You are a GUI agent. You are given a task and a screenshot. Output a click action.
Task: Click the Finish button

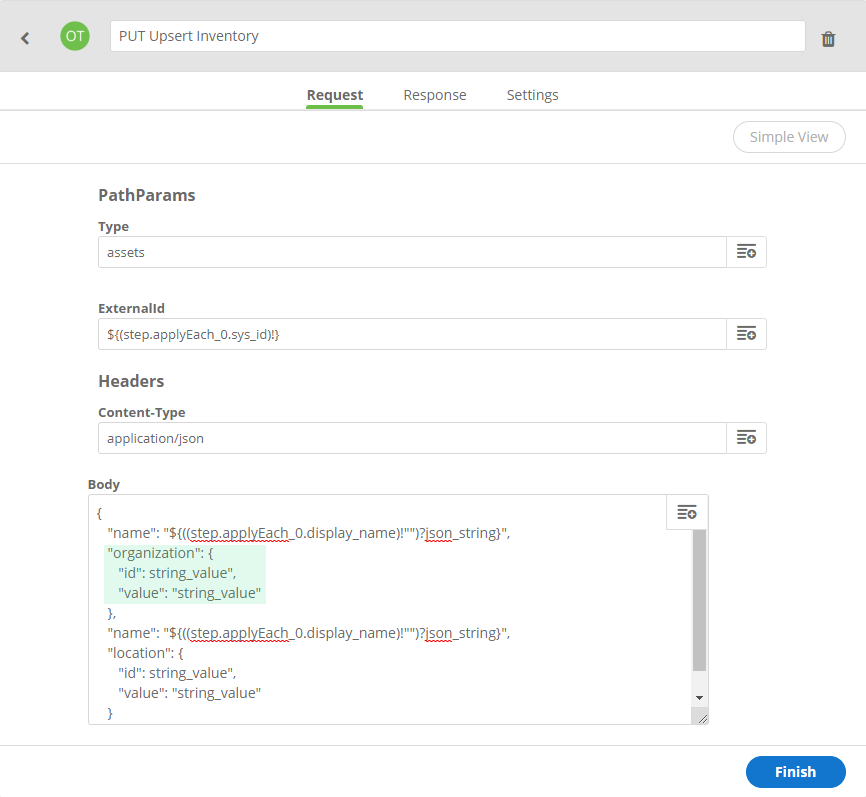(x=795, y=771)
